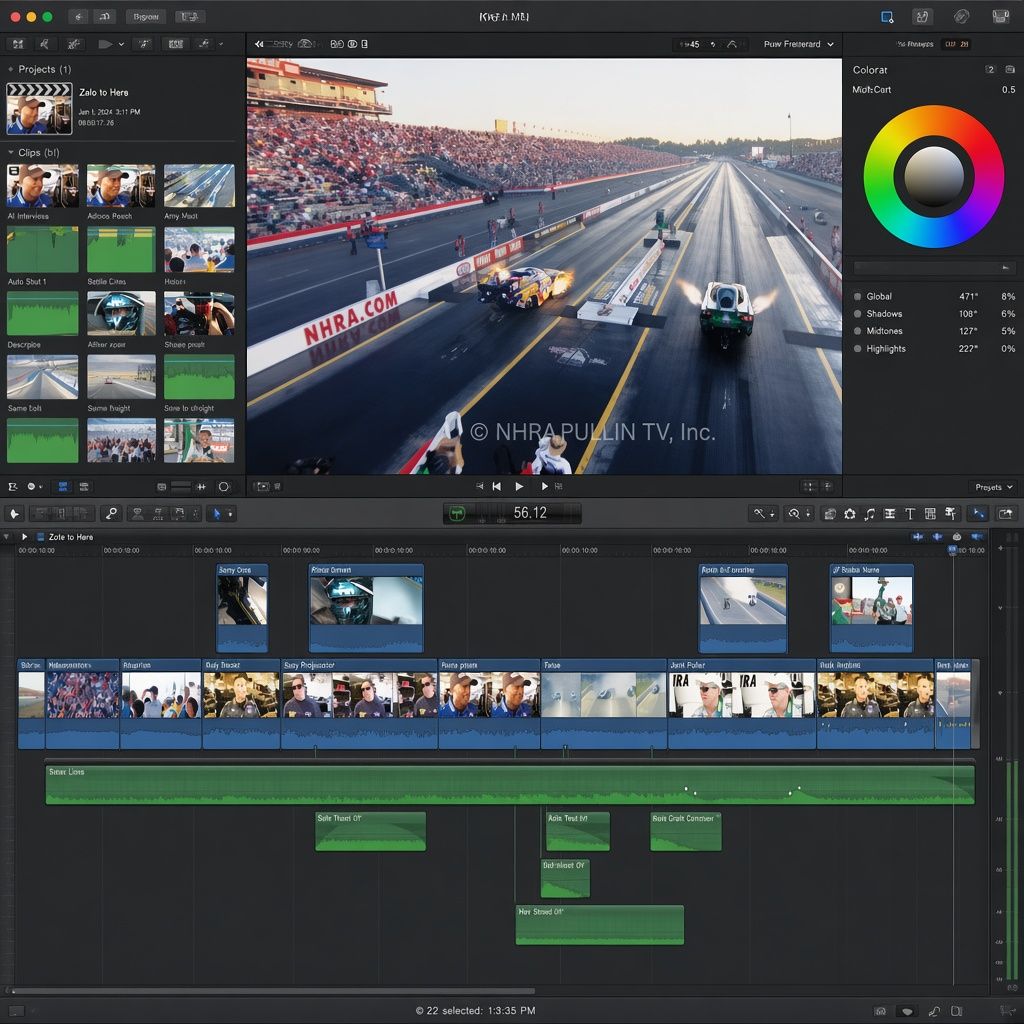Open the music note audio browser icon
The image size is (1024, 1024).
[x=869, y=514]
